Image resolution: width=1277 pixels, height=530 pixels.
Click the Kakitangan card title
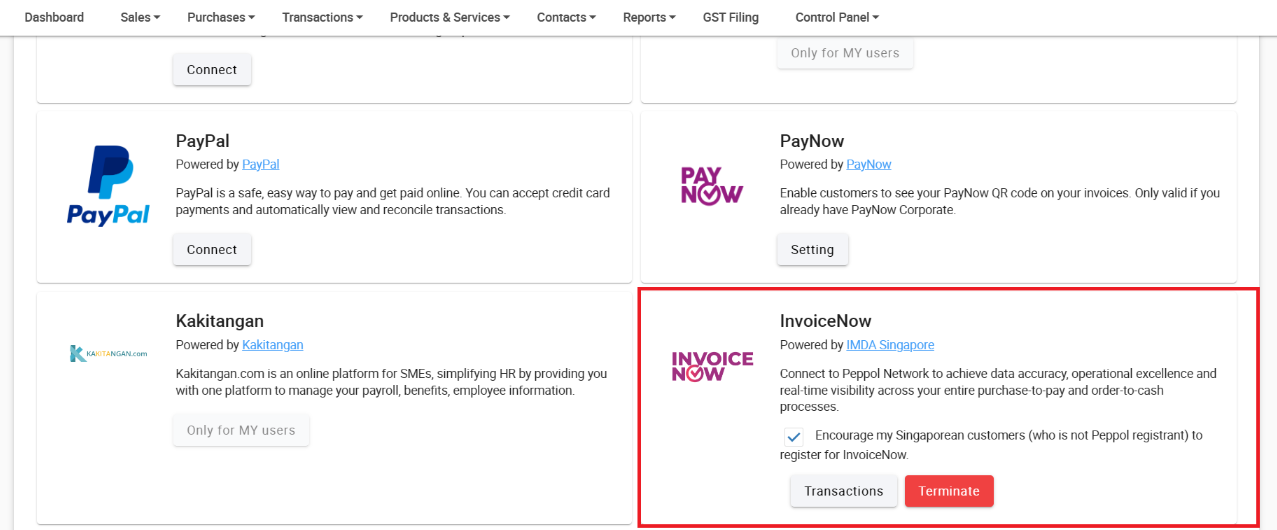coord(220,321)
